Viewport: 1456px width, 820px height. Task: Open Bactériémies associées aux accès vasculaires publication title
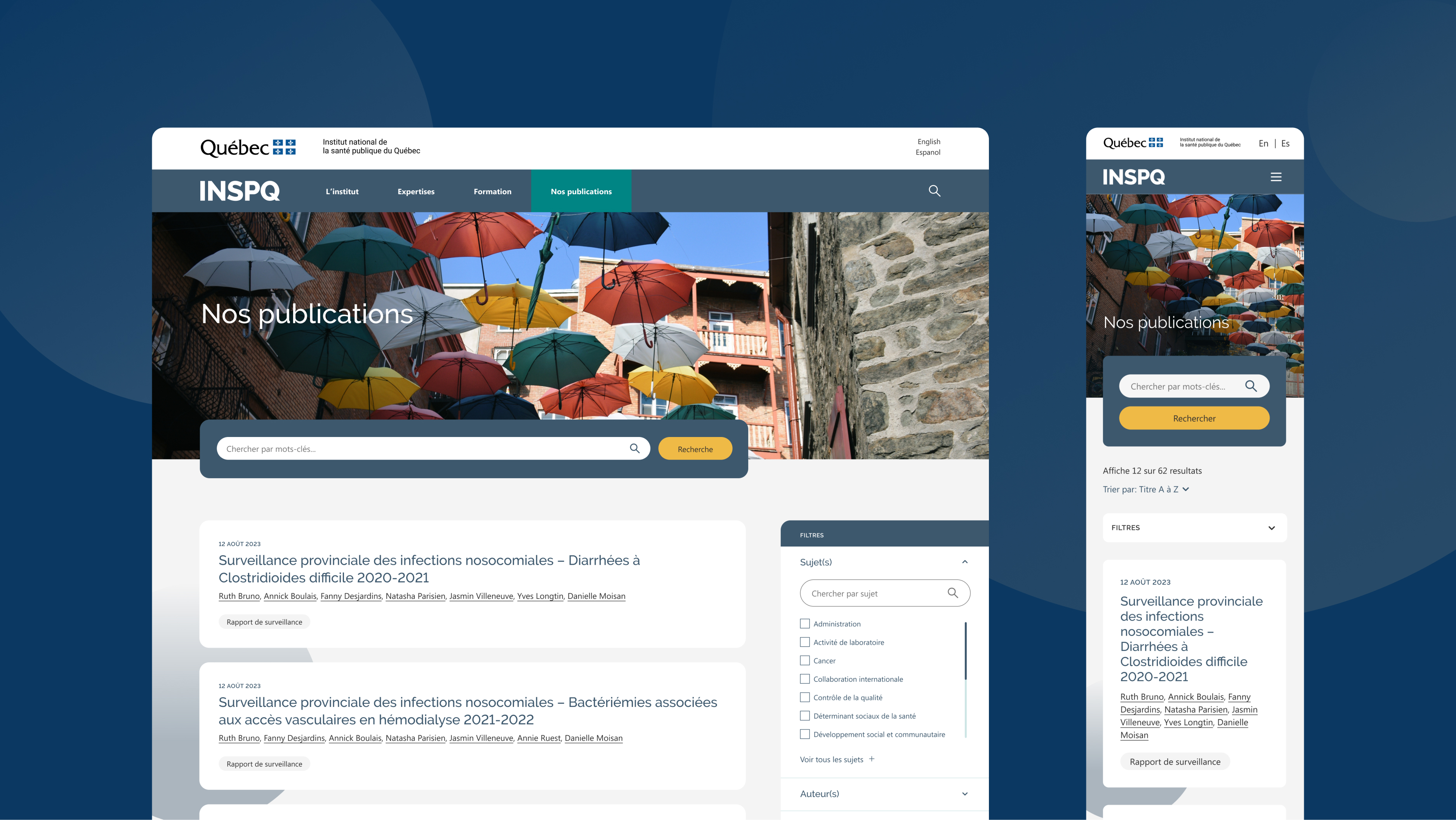(468, 710)
